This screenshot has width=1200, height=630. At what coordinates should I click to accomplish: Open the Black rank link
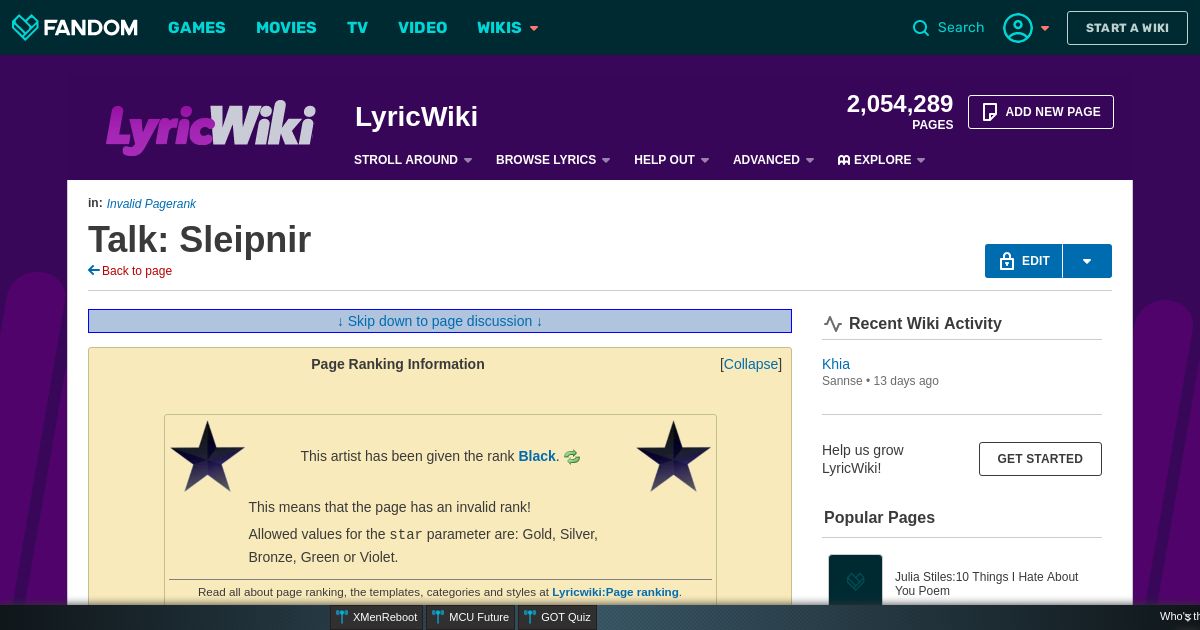coord(537,456)
